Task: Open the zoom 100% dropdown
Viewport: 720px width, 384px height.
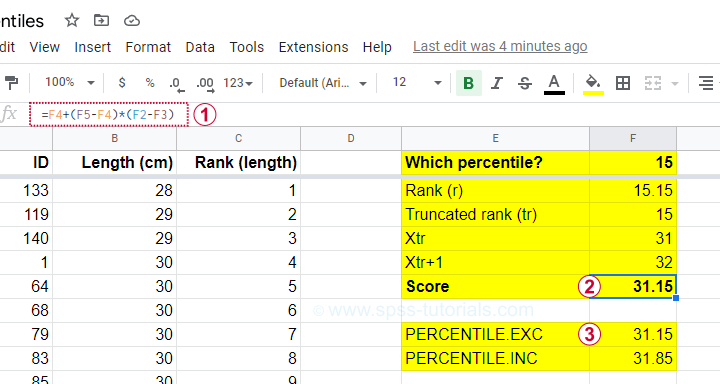Action: [70, 83]
